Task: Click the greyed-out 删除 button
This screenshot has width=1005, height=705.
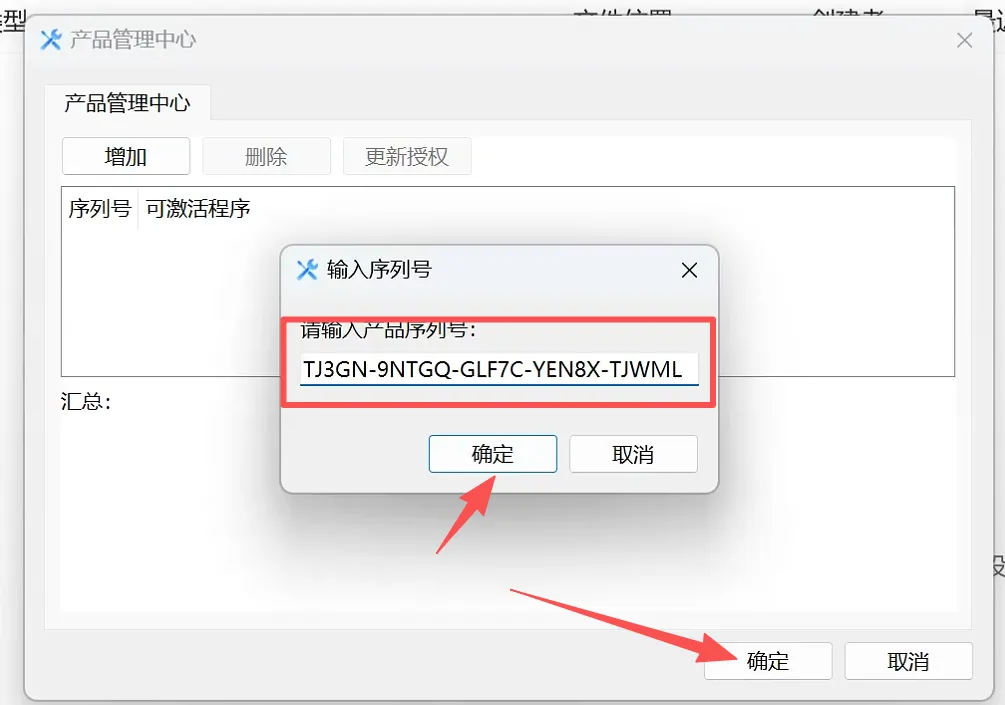Action: point(267,156)
